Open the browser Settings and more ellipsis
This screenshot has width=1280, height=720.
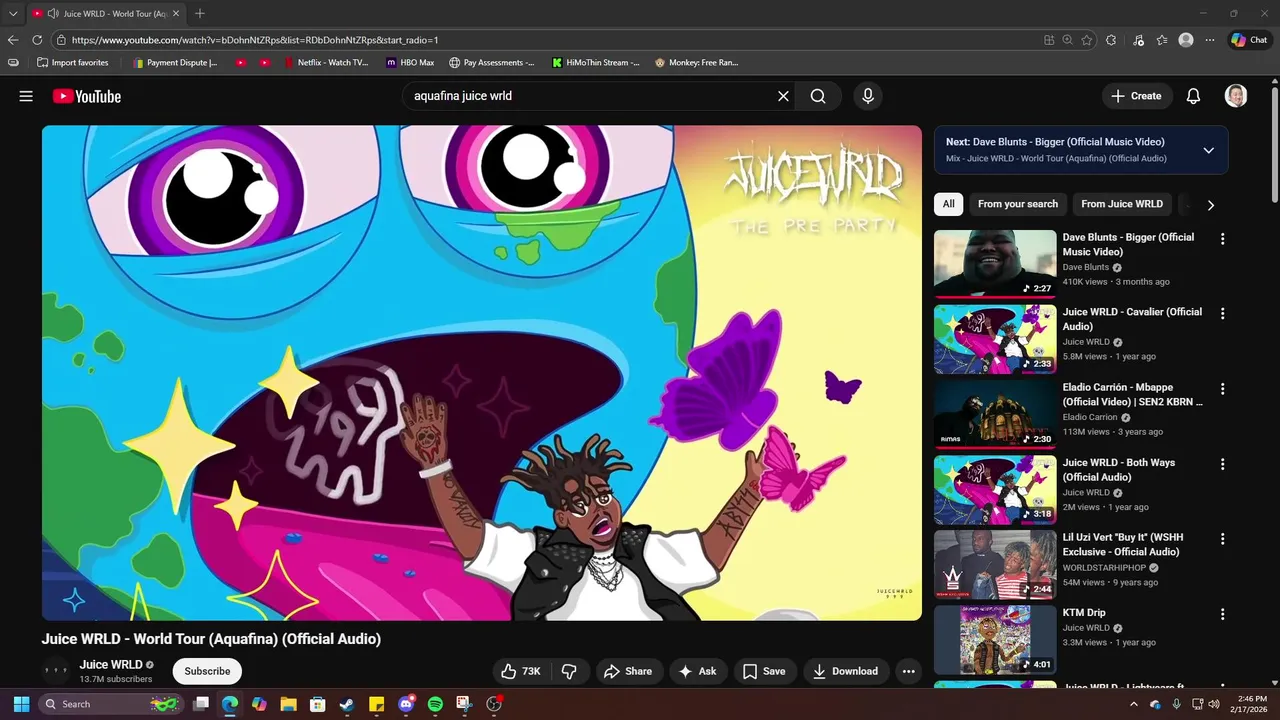pos(1210,40)
